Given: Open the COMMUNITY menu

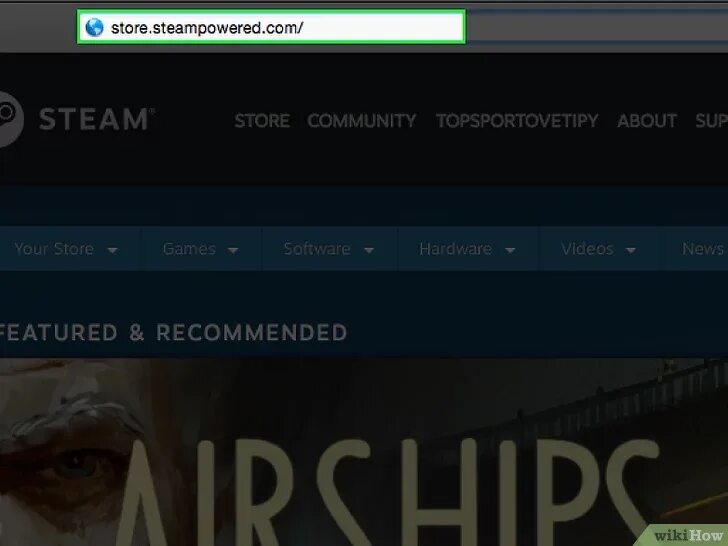Looking at the screenshot, I should click(x=362, y=121).
